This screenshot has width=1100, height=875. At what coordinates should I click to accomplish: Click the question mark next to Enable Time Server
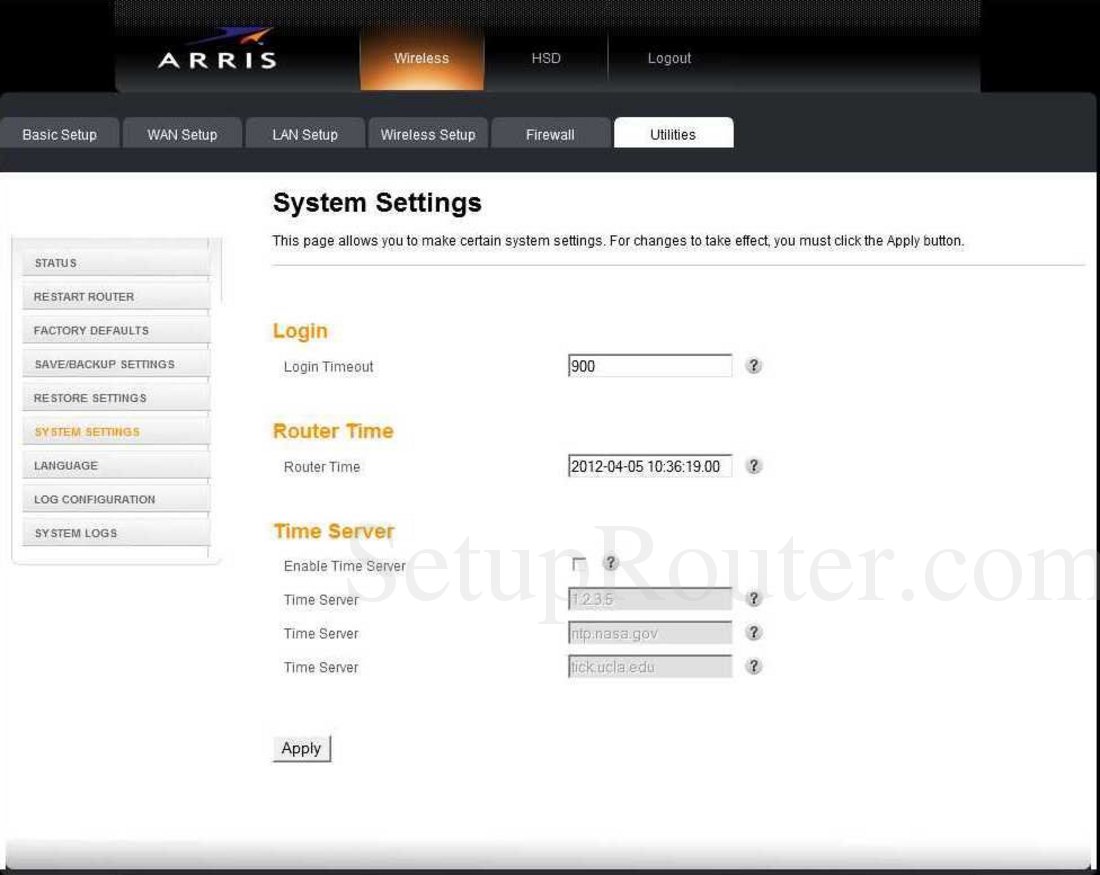(x=612, y=563)
